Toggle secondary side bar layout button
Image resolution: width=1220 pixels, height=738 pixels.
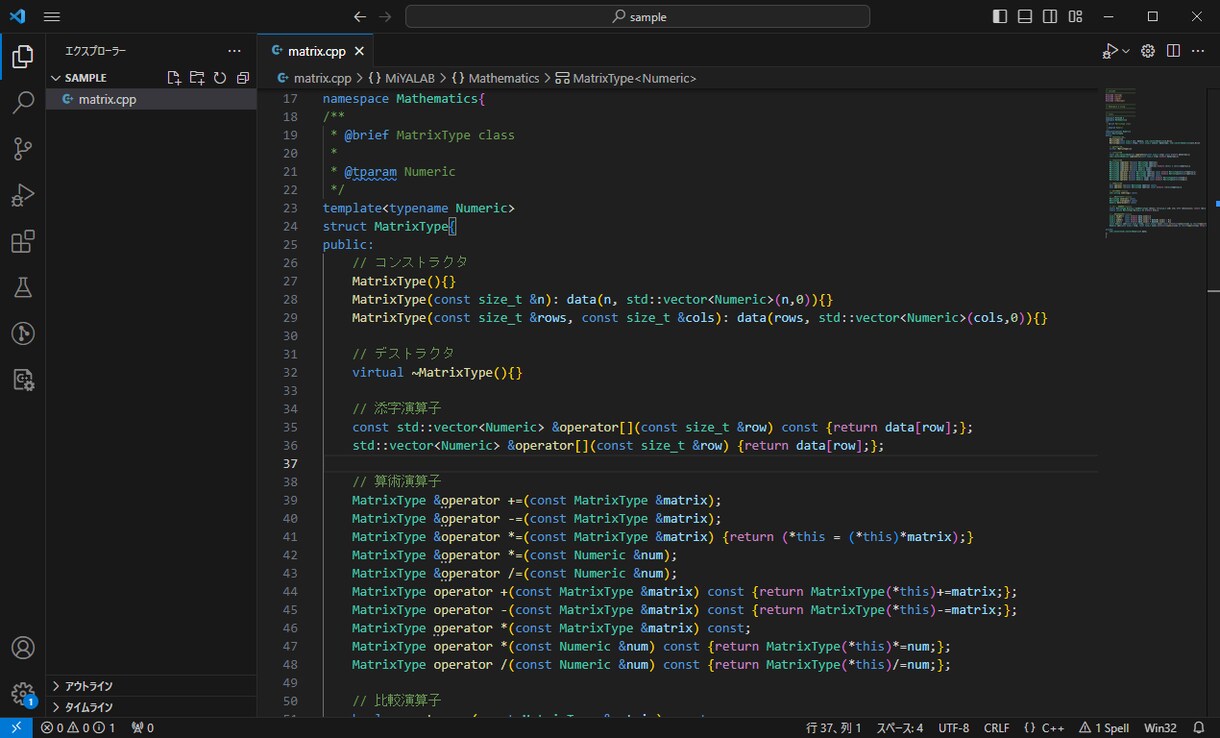point(1050,16)
